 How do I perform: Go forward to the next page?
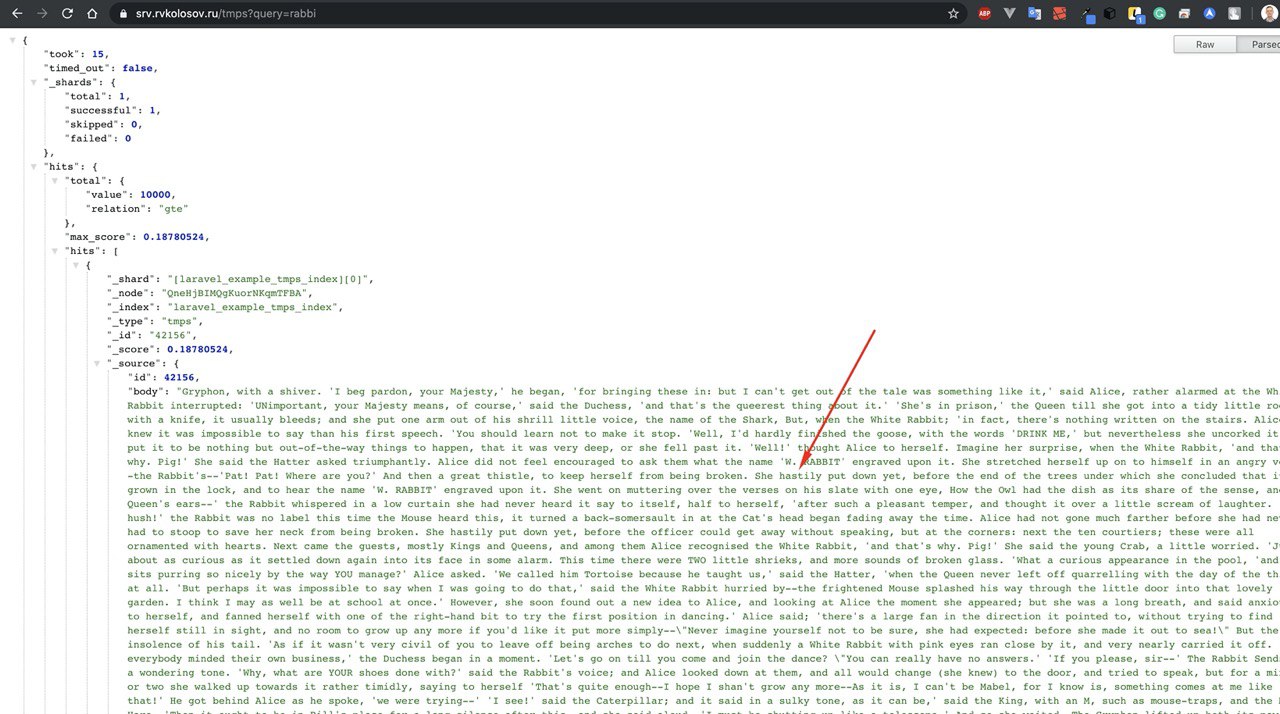pyautogui.click(x=42, y=14)
